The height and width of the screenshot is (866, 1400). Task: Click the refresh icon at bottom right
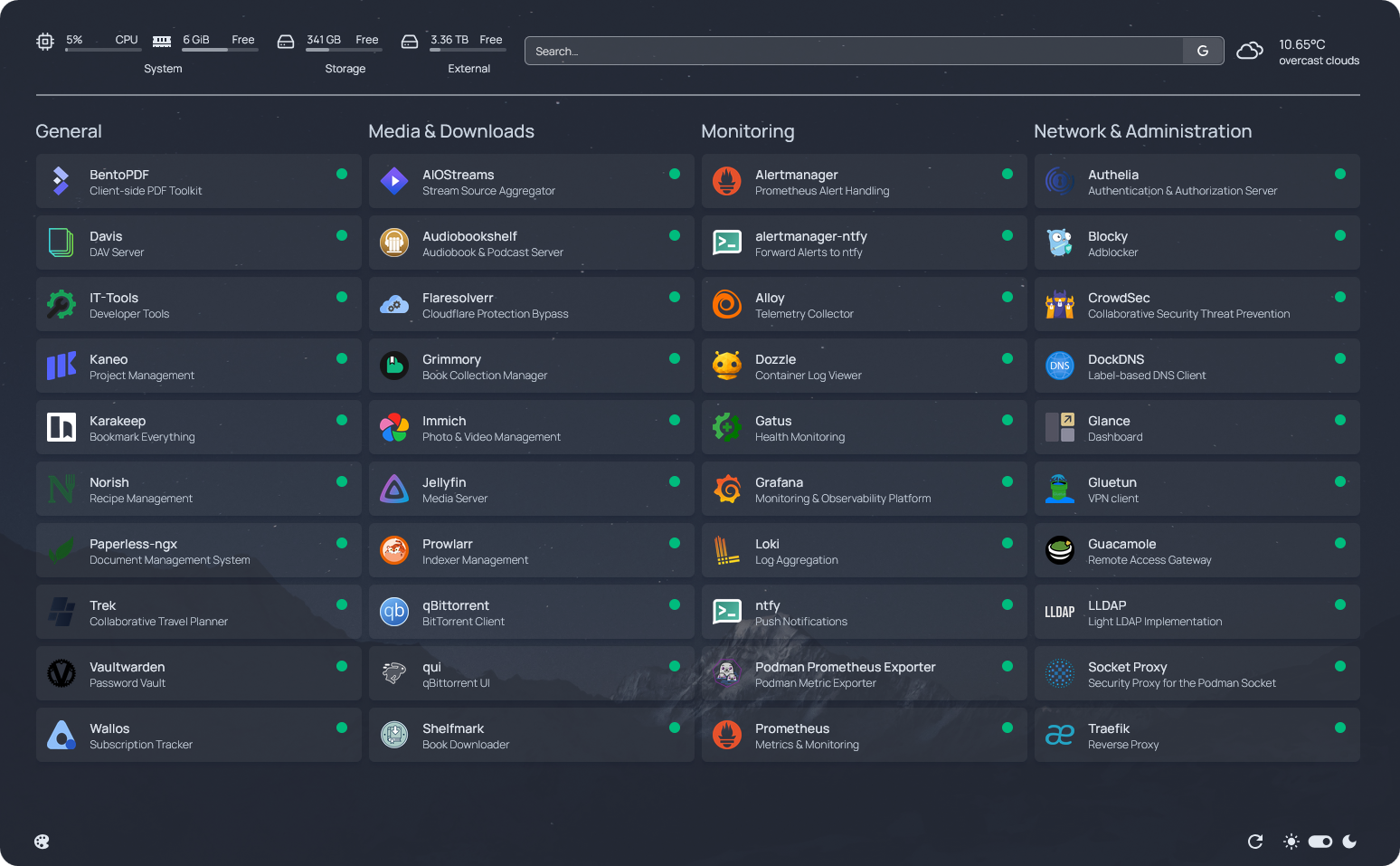(1255, 842)
